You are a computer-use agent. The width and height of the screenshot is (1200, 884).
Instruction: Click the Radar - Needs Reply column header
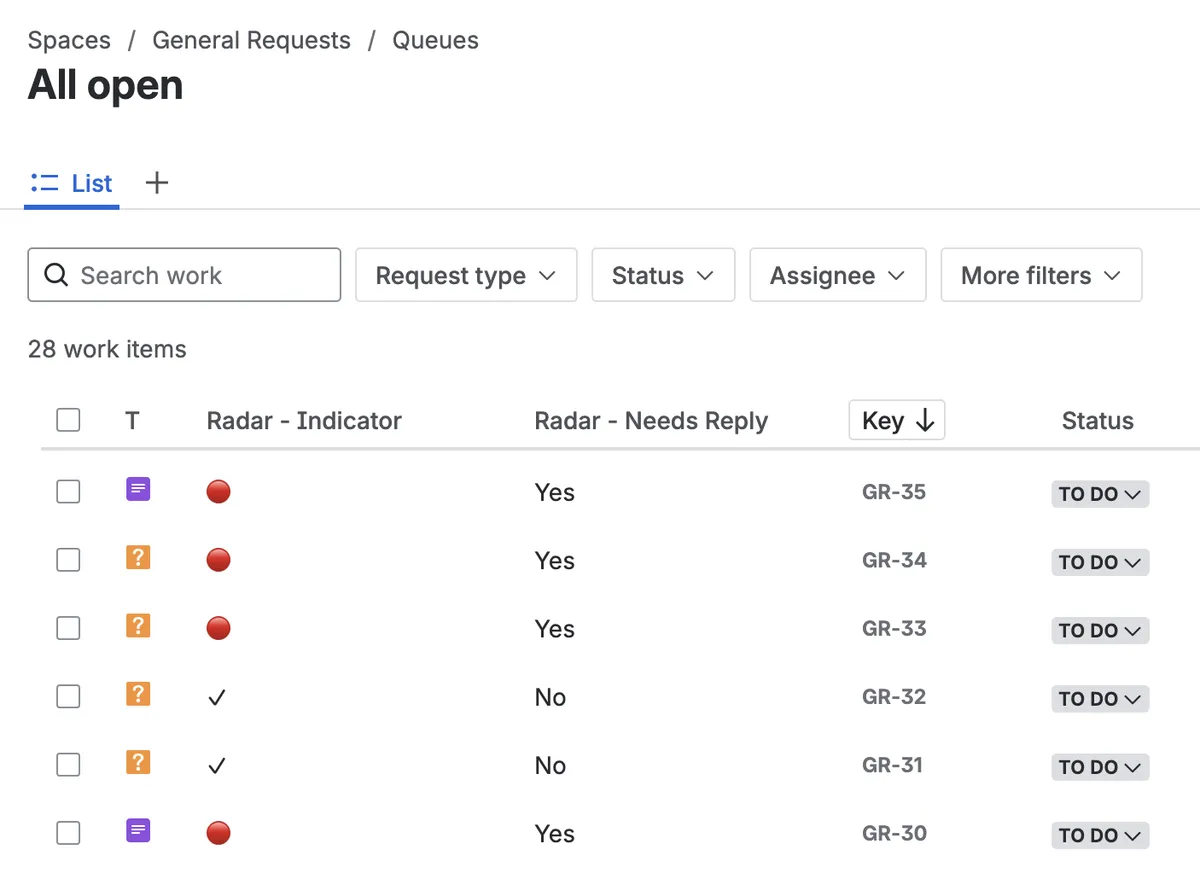[x=651, y=421]
